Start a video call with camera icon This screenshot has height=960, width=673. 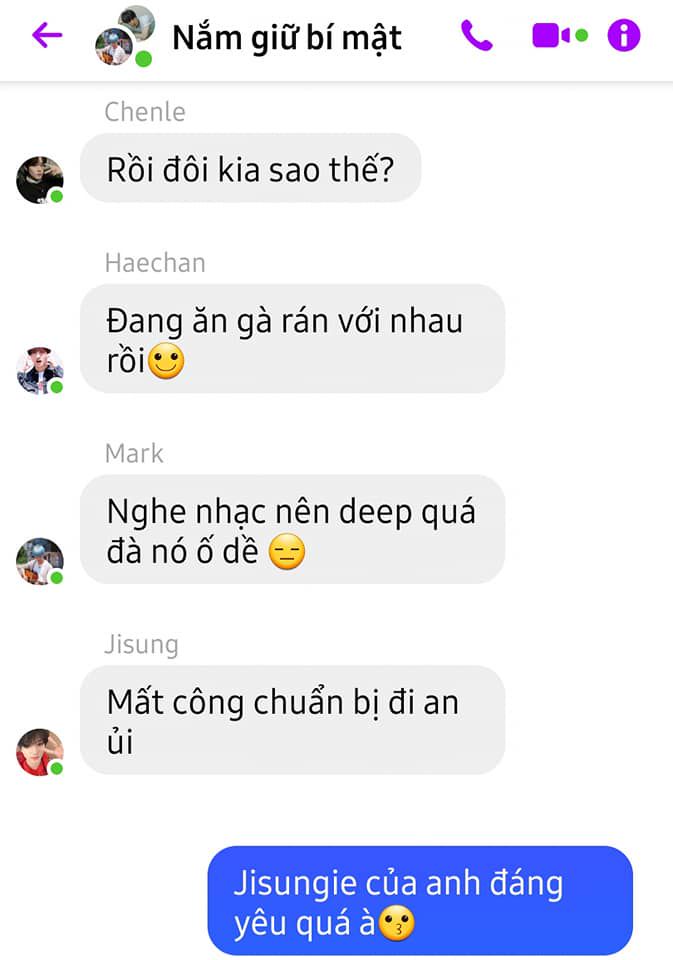pyautogui.click(x=553, y=36)
